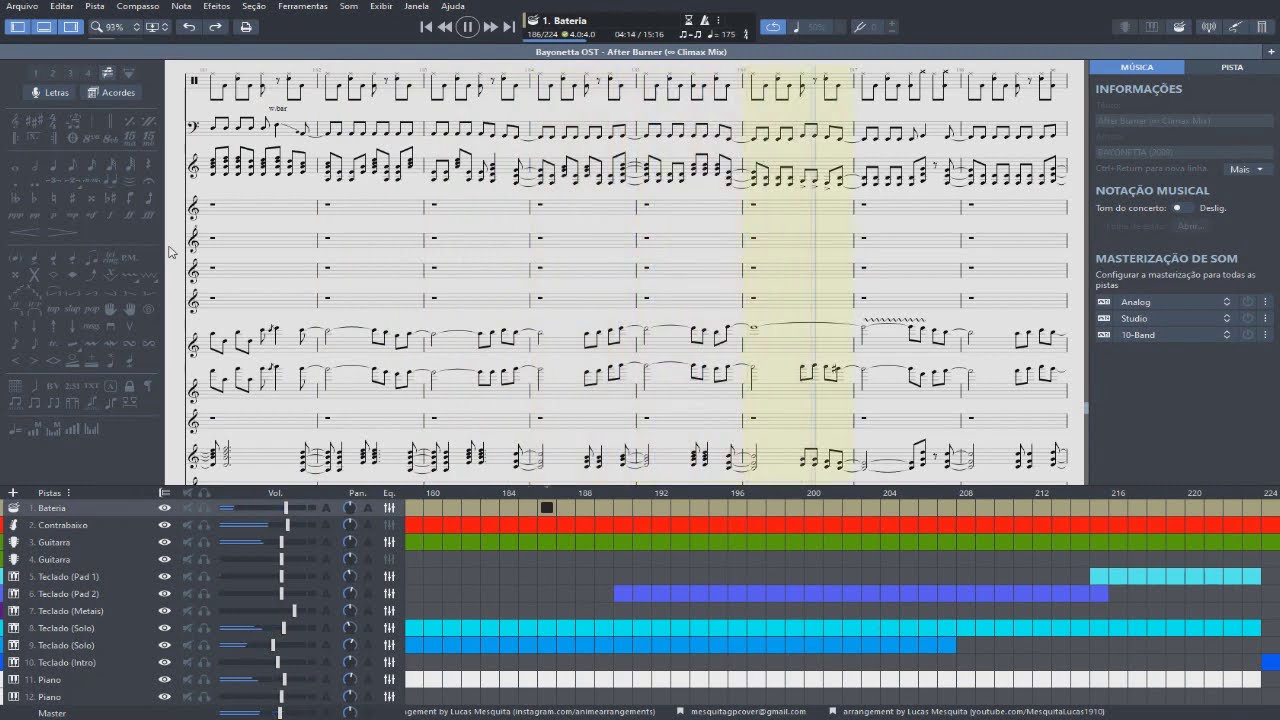The image size is (1280, 720).
Task: Open the tuning fork transpose control
Action: coord(860,27)
